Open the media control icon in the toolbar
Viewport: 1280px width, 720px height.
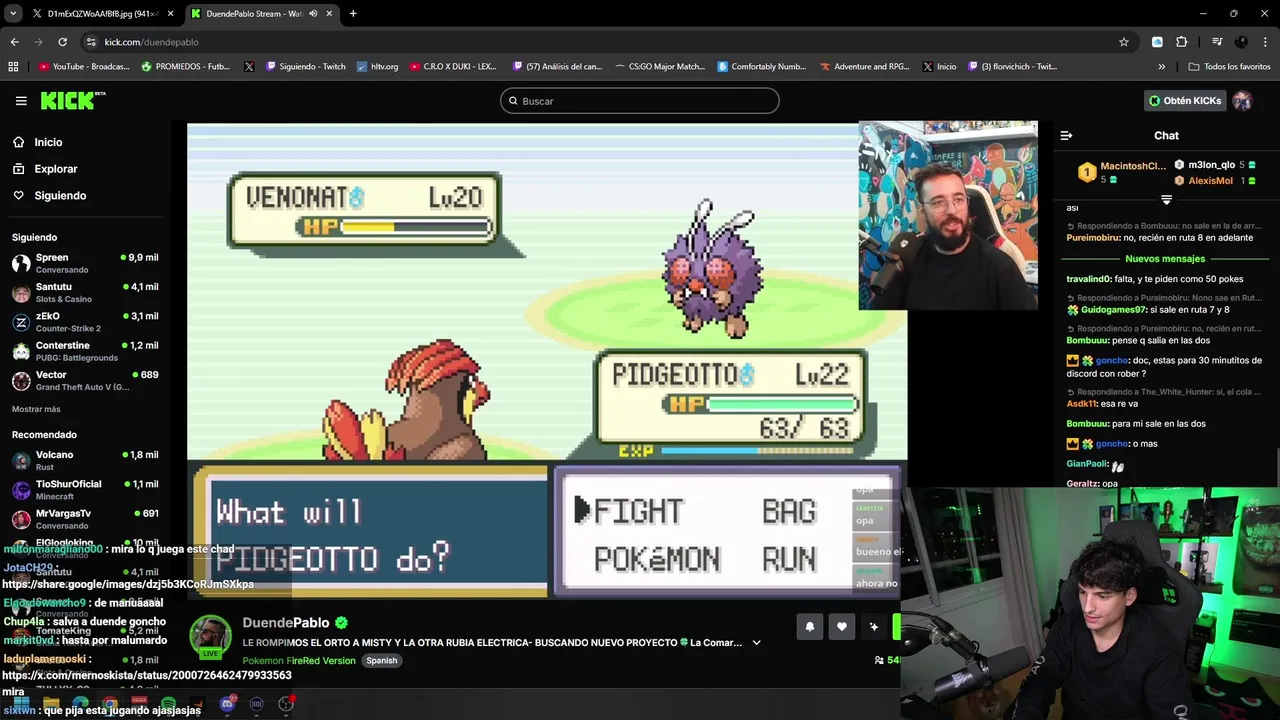coord(1217,42)
